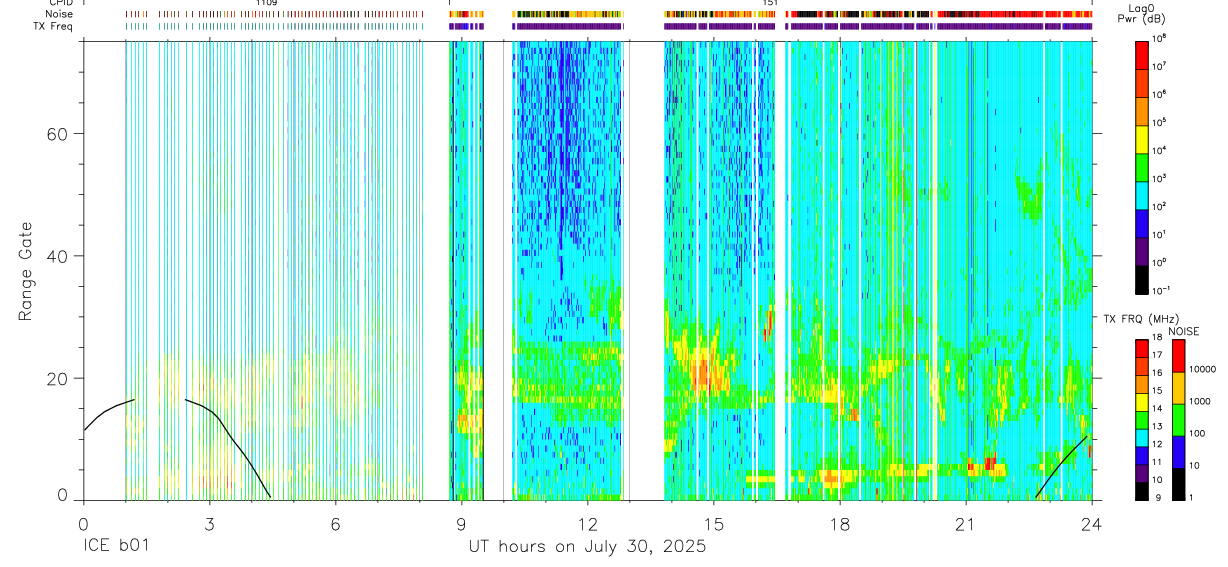Pick the yellow segment of the Lag0 Pwr colorbar
1228x567 pixels.
[x=1142, y=139]
